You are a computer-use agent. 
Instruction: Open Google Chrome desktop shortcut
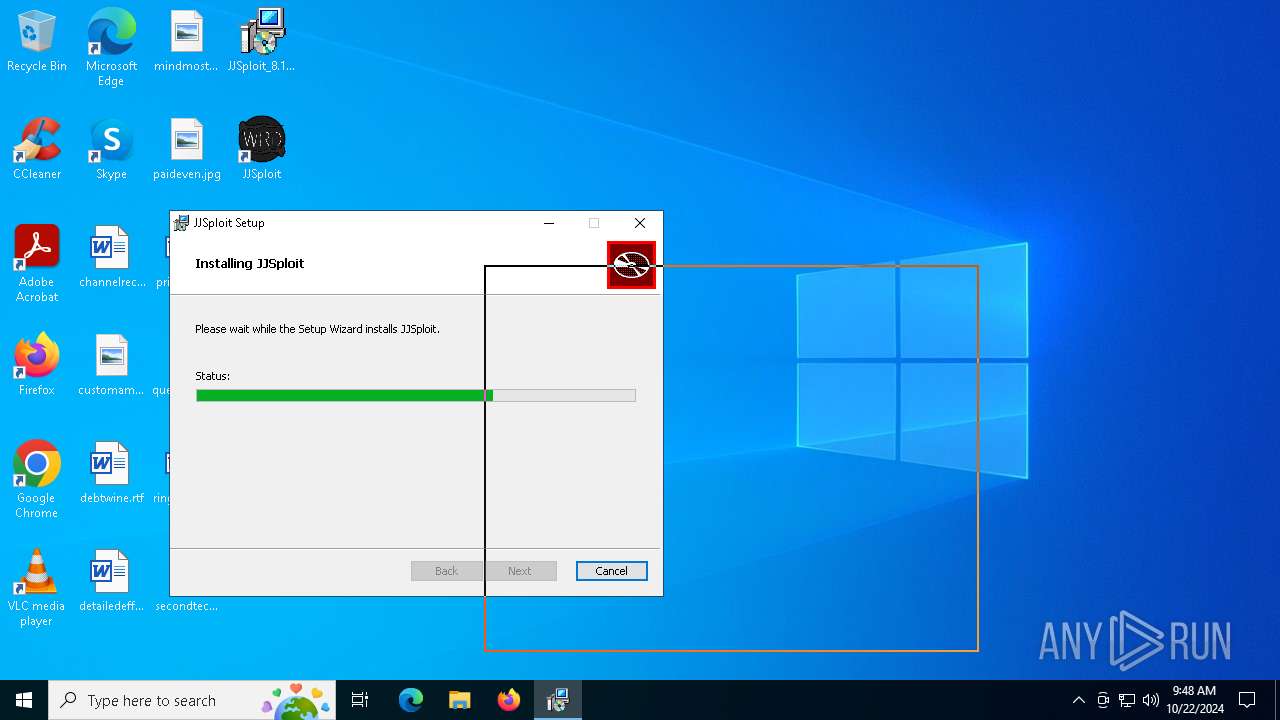[x=37, y=480]
